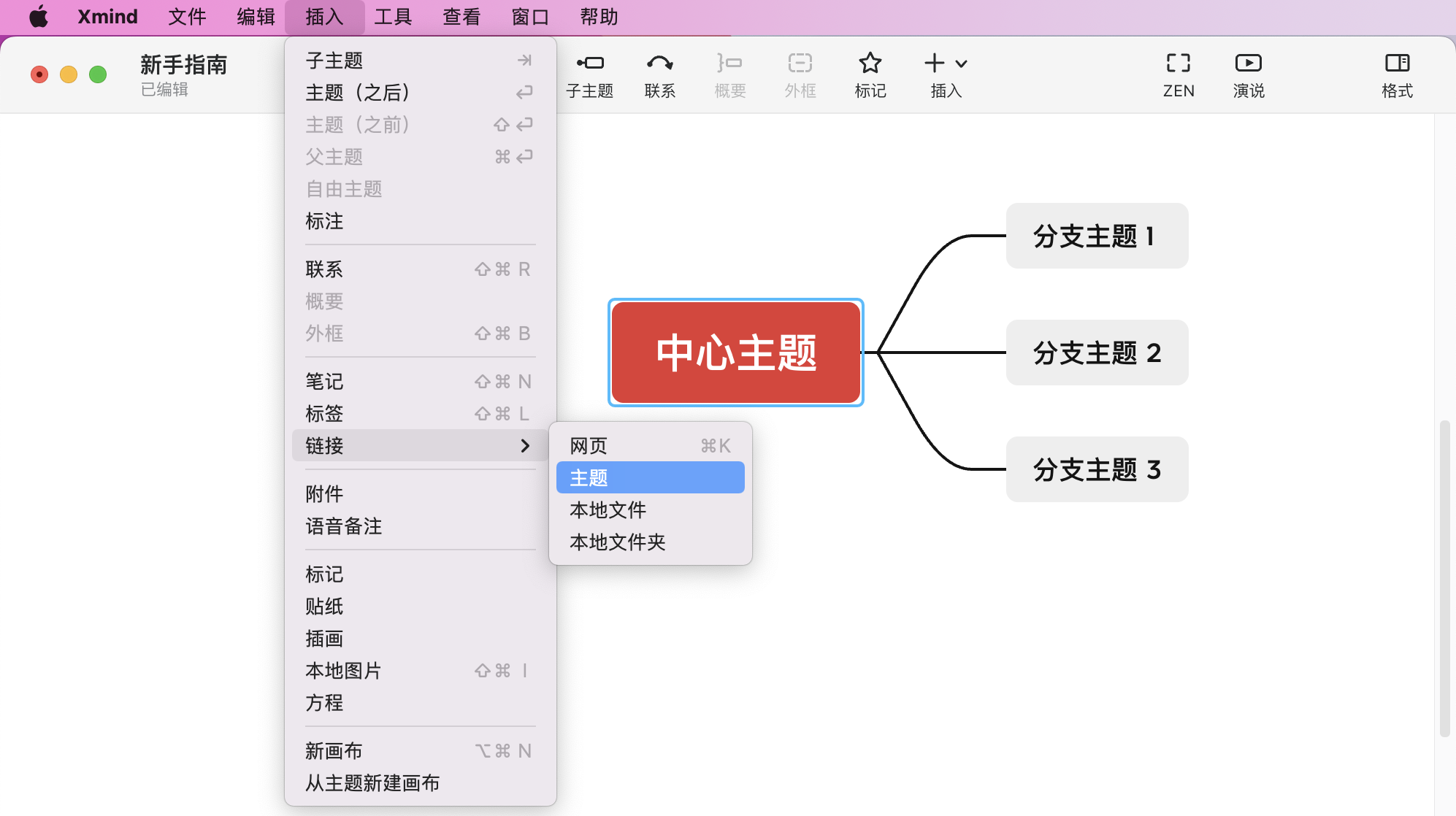
Task: Choose 子主题 from the insert menu
Action: (x=420, y=61)
